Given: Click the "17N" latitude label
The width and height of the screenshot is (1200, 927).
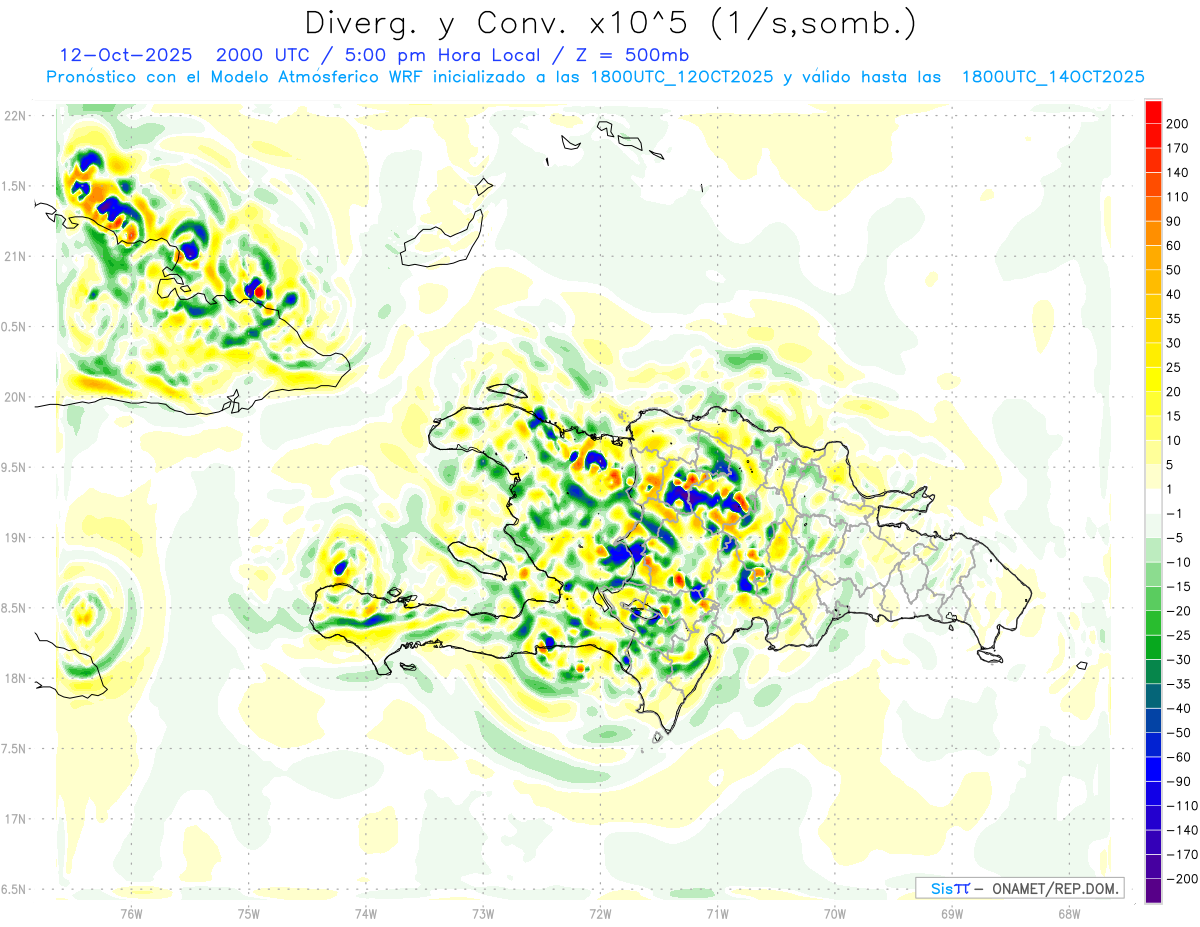Looking at the screenshot, I should tap(15, 819).
